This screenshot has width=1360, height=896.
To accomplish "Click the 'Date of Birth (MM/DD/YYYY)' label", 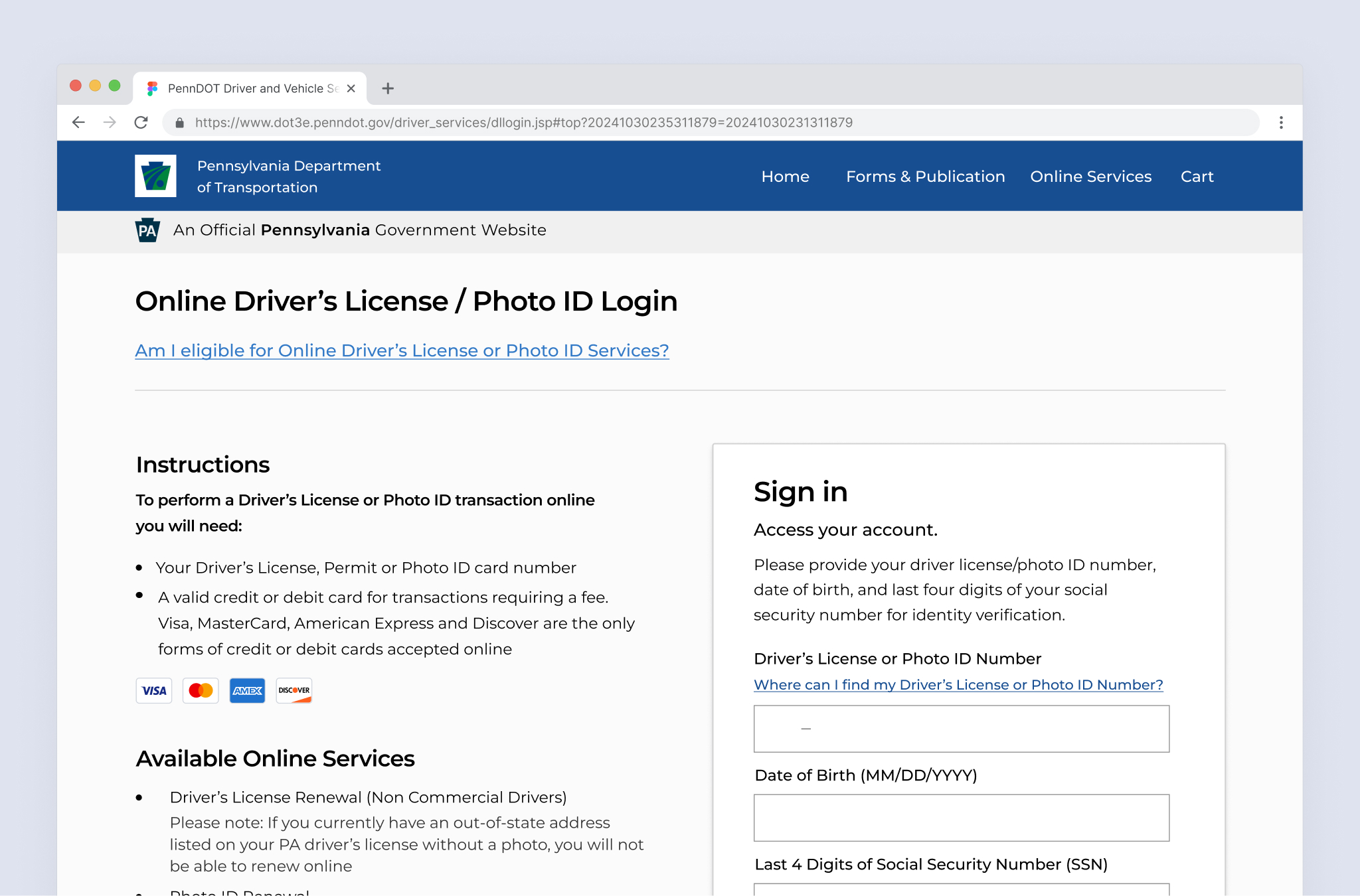I will [866, 775].
